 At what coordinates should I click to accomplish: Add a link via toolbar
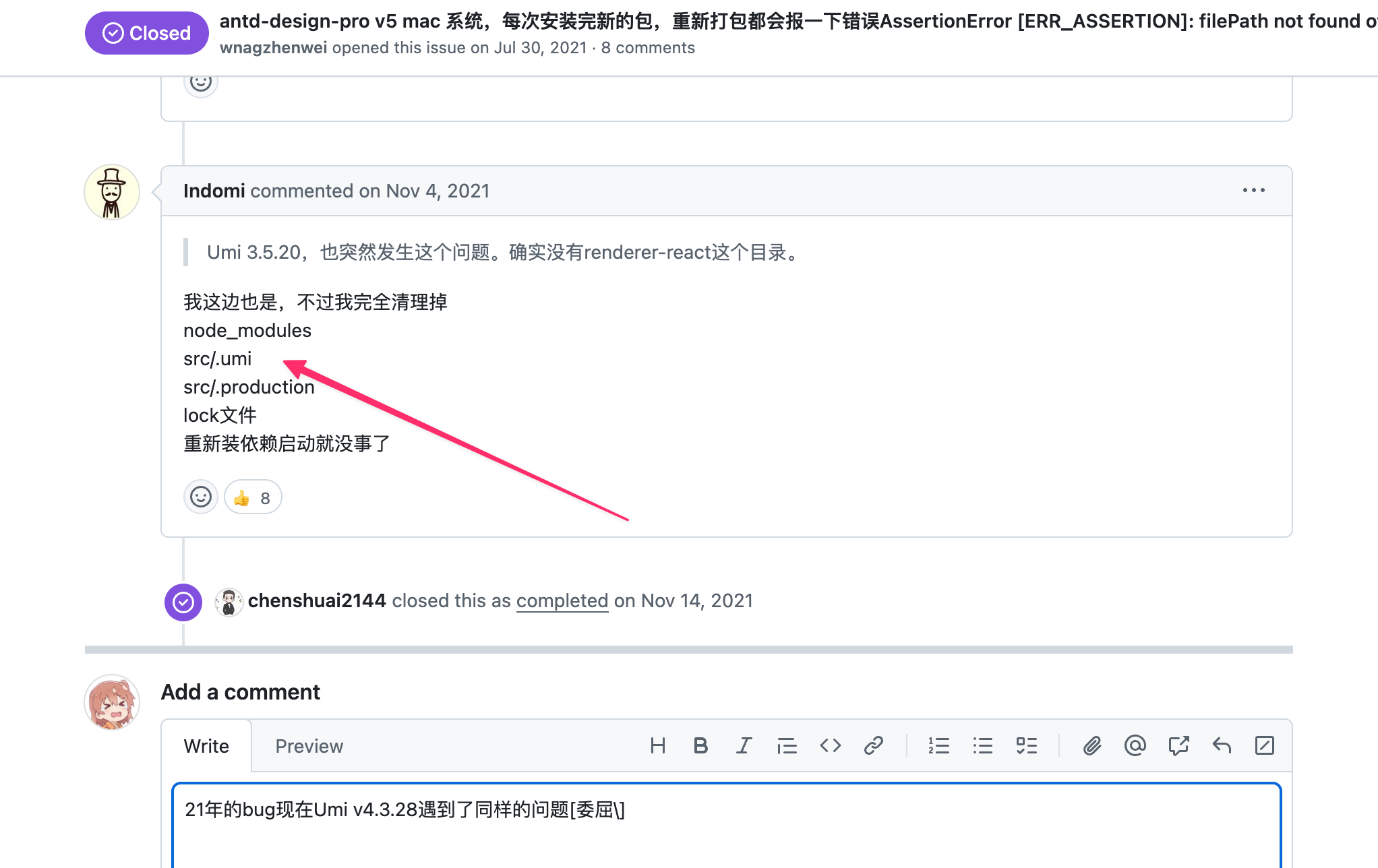click(x=873, y=745)
